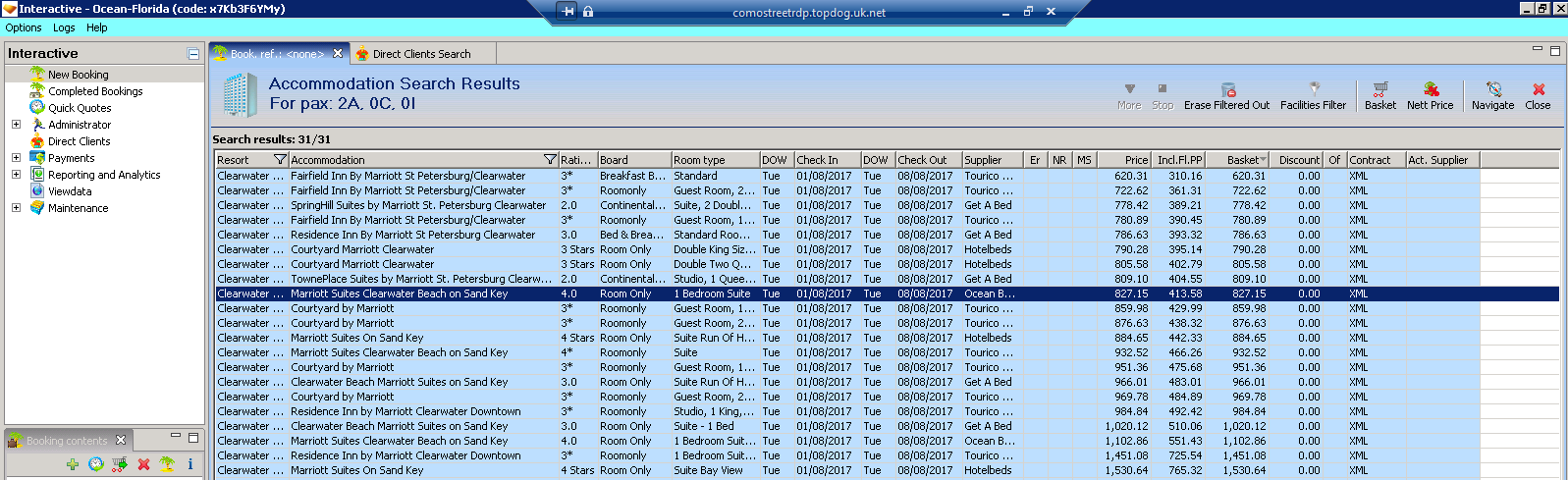Image resolution: width=1568 pixels, height=480 pixels.
Task: Open the Logs menu
Action: click(64, 27)
